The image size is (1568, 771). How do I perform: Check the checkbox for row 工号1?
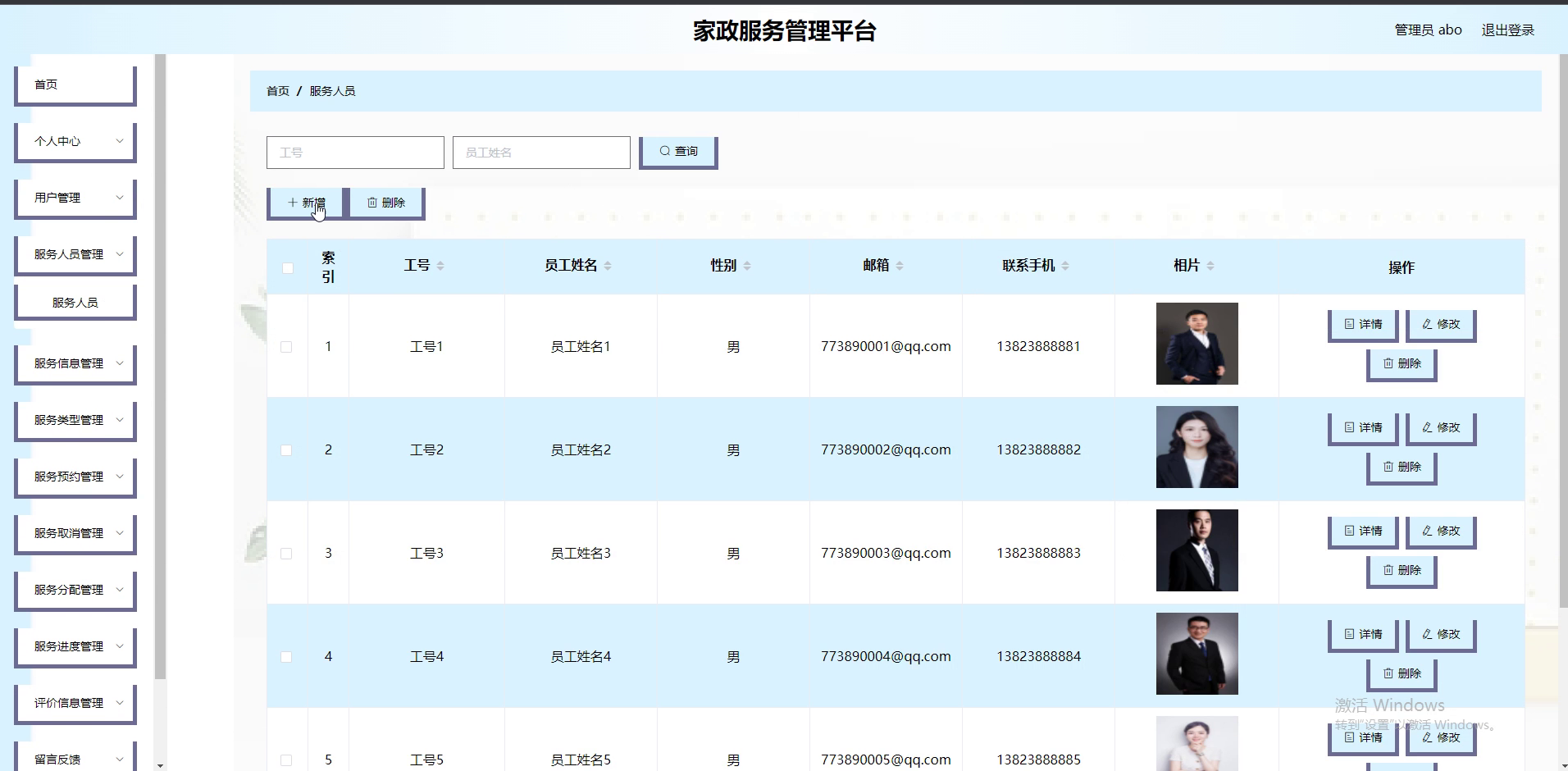click(286, 347)
